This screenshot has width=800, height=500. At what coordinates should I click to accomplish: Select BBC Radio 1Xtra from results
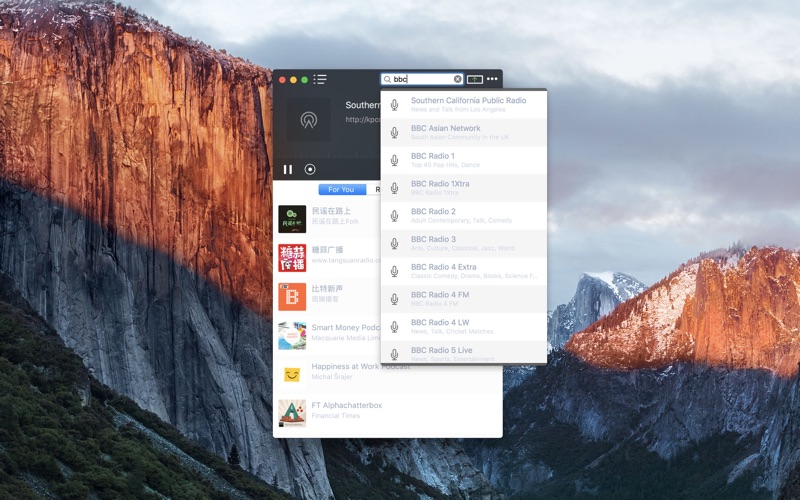click(x=464, y=188)
